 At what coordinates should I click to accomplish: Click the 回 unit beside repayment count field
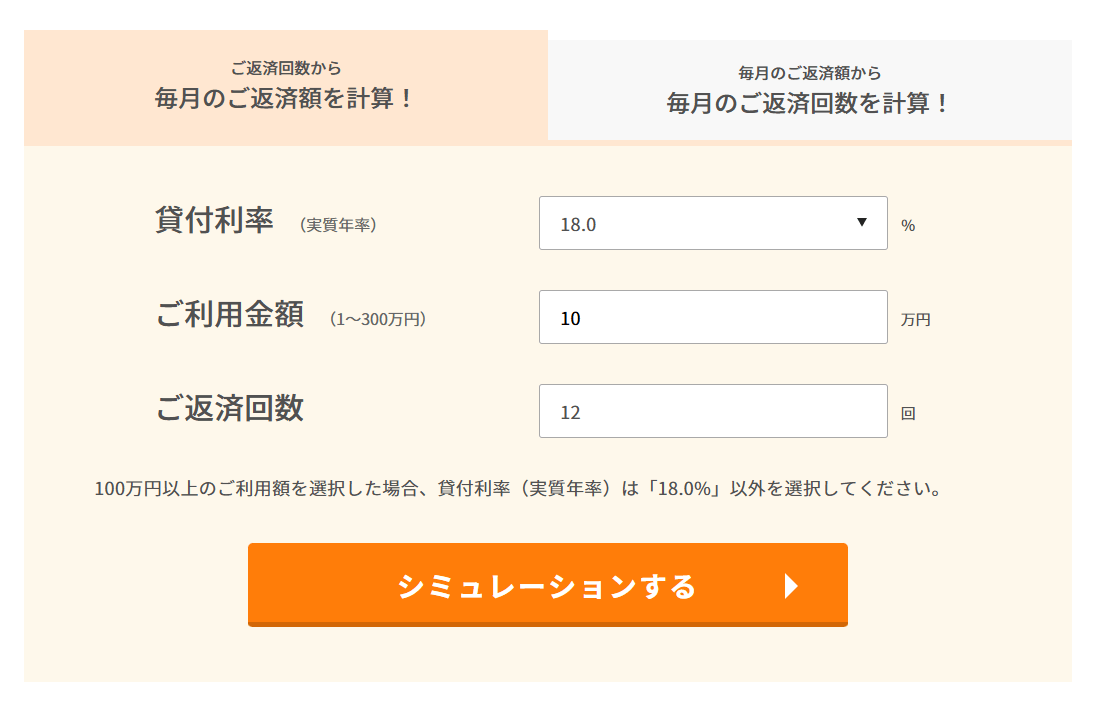tap(908, 413)
